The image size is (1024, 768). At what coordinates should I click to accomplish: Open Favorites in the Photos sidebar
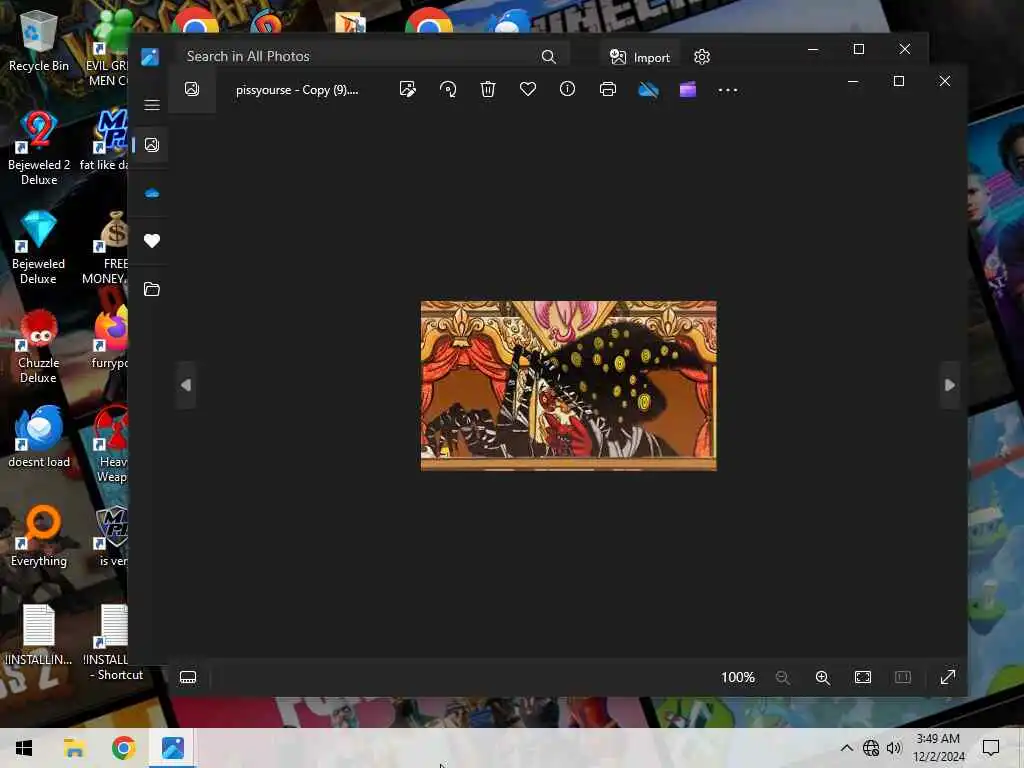click(x=152, y=241)
